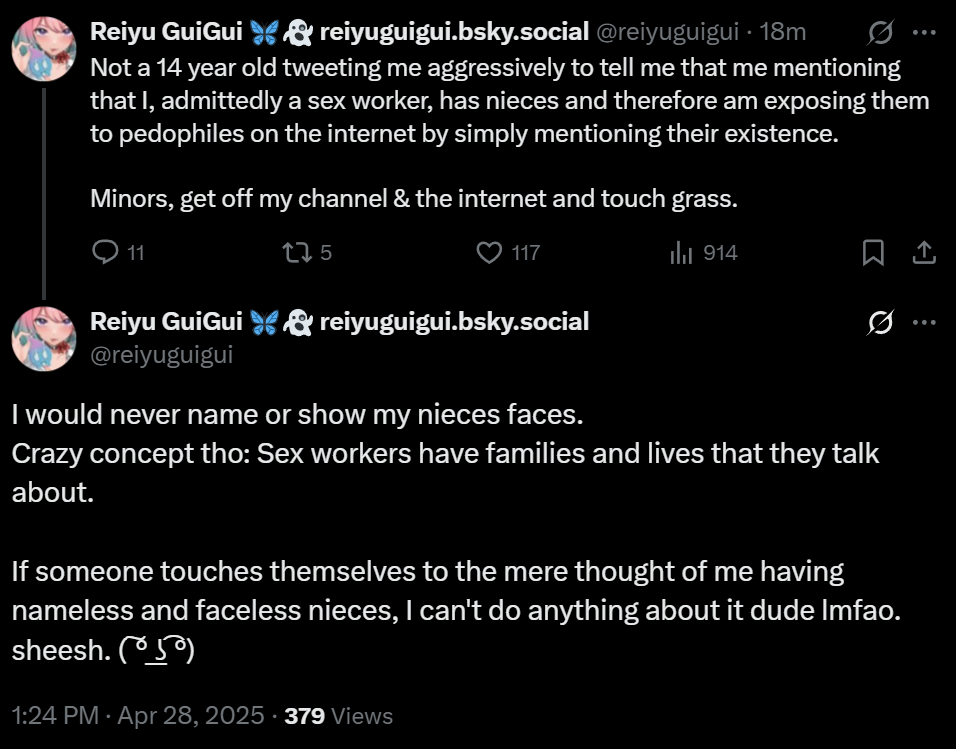Viewport: 956px width, 749px height.
Task: Open the 379 Views count
Action: (339, 716)
